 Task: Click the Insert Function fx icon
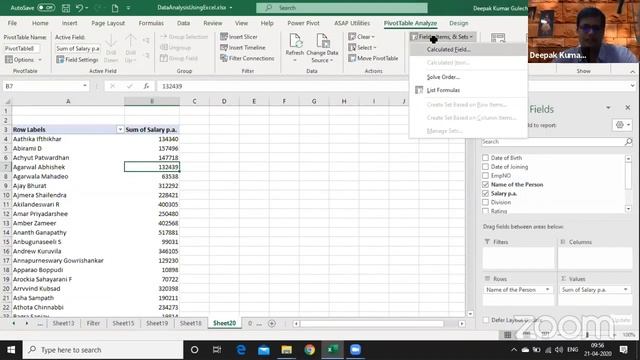point(146,86)
